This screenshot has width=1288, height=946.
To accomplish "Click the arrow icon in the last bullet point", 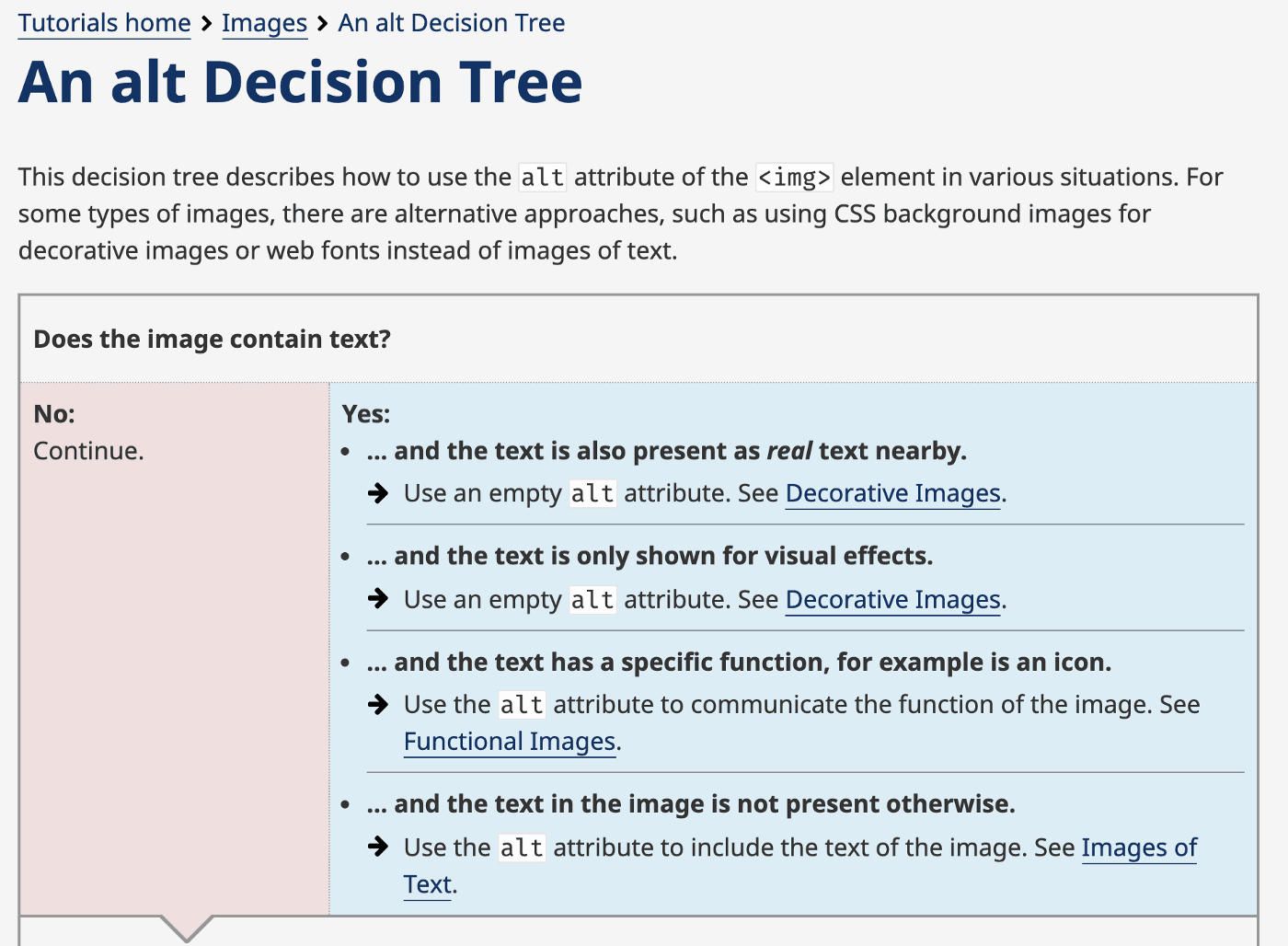I will click(377, 848).
